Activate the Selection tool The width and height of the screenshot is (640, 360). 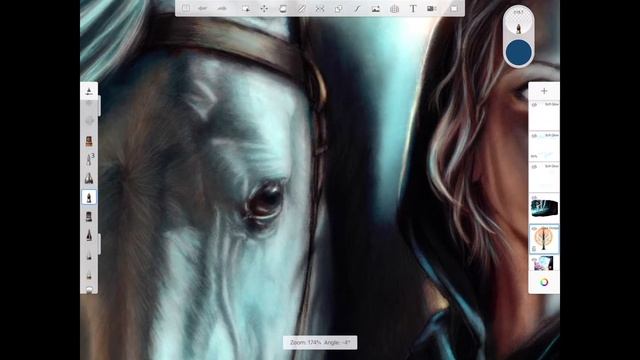(246, 8)
